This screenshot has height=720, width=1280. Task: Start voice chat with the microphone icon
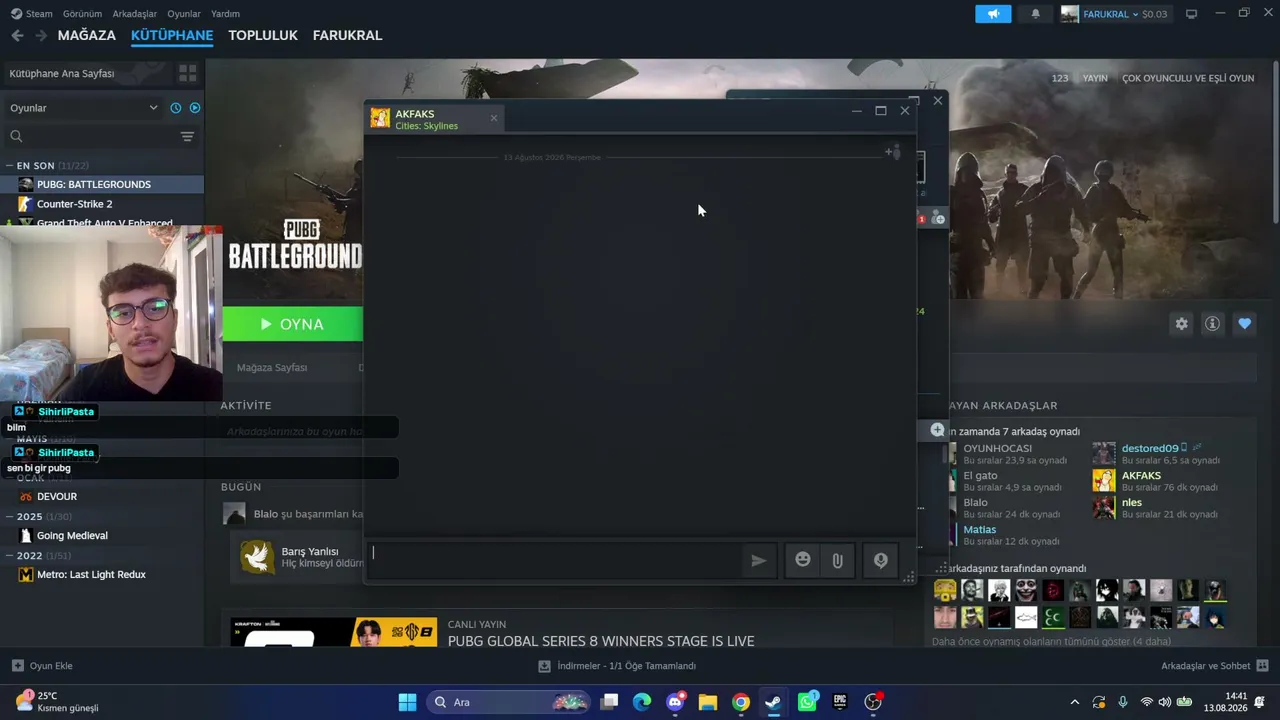tap(881, 561)
